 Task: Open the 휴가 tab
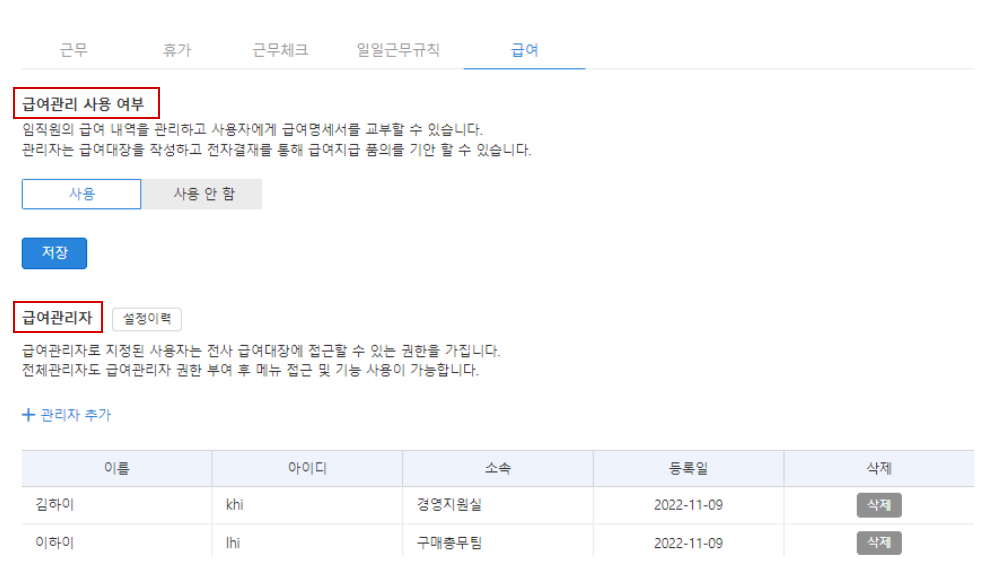[x=176, y=50]
